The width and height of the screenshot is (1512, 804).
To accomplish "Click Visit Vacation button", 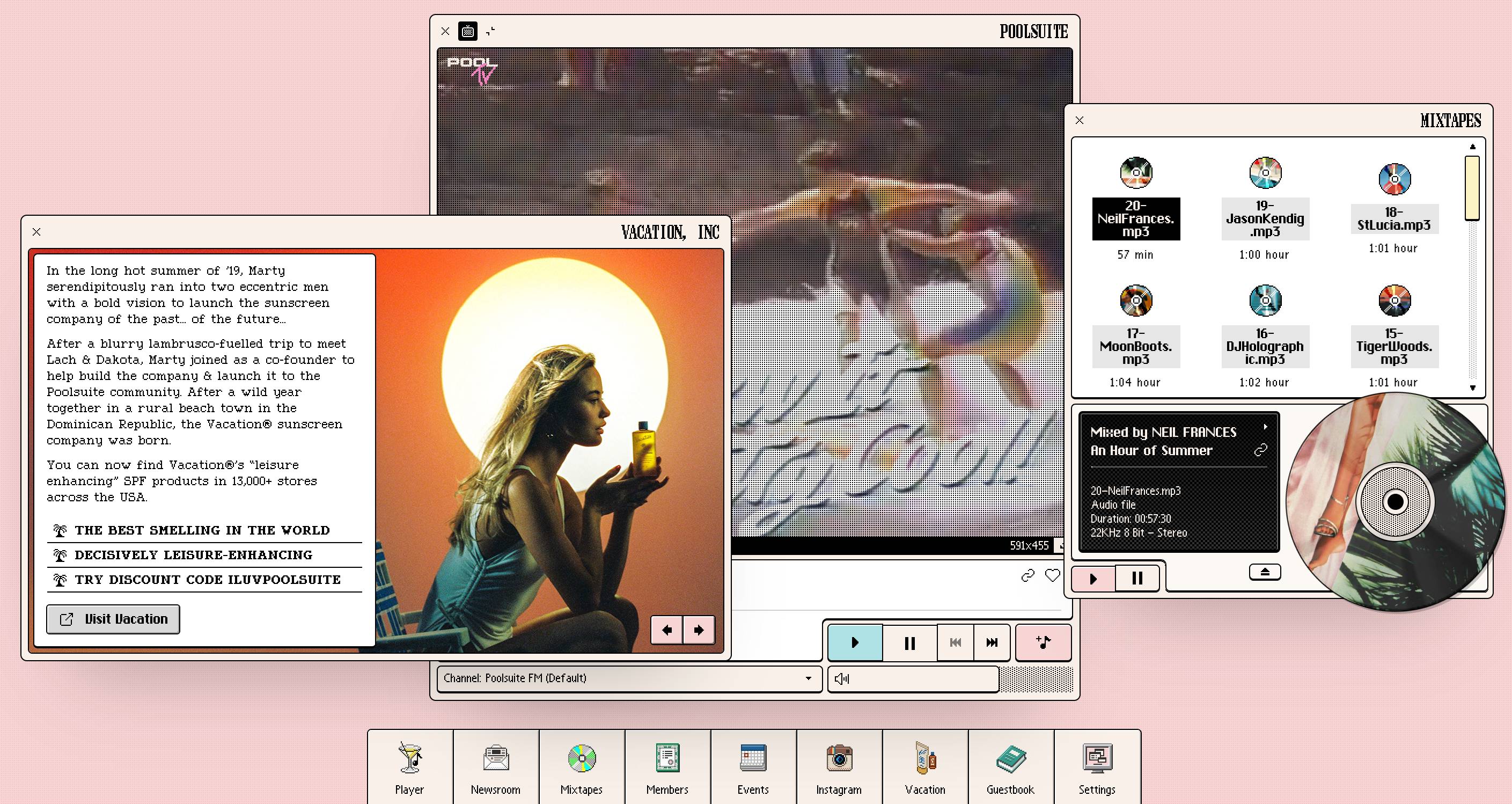I will (x=113, y=619).
